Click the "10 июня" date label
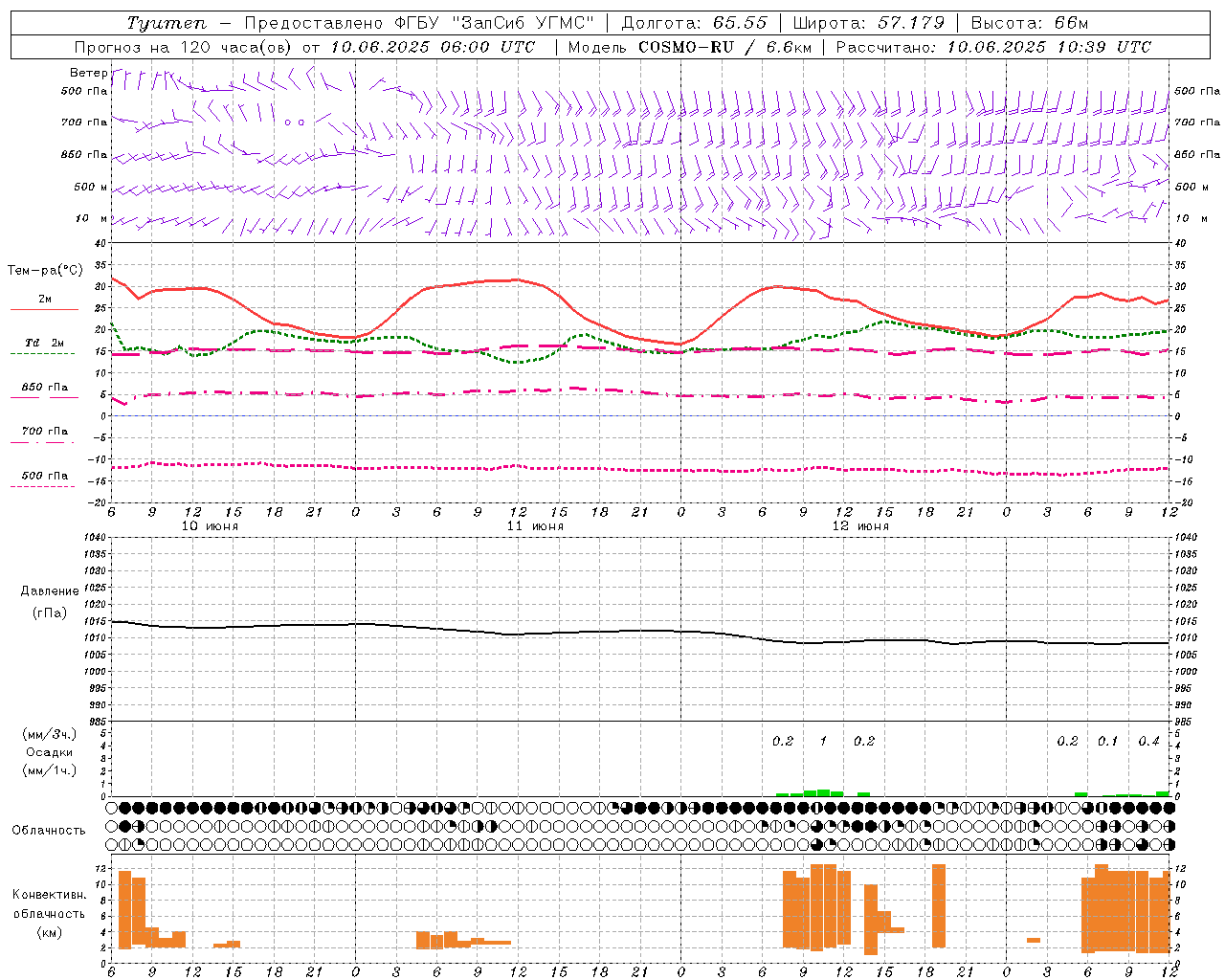 (x=210, y=526)
